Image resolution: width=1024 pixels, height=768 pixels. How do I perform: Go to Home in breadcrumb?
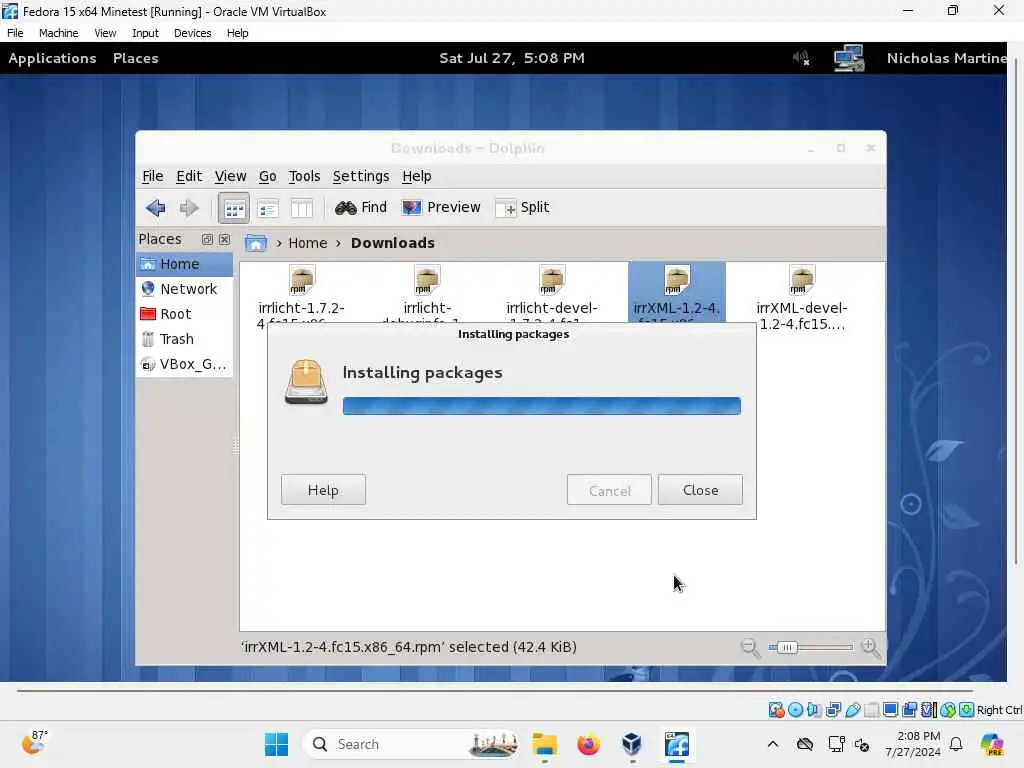tap(308, 243)
